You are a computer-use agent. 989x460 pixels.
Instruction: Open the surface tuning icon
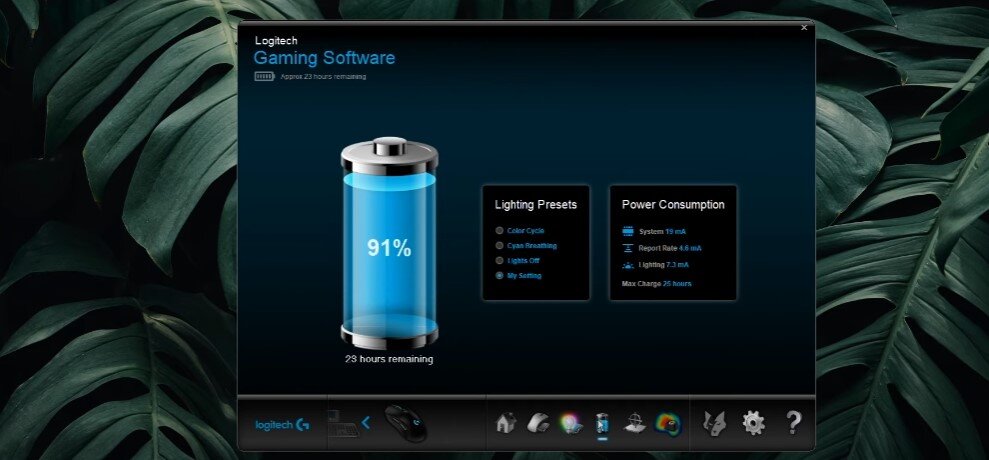[635, 422]
